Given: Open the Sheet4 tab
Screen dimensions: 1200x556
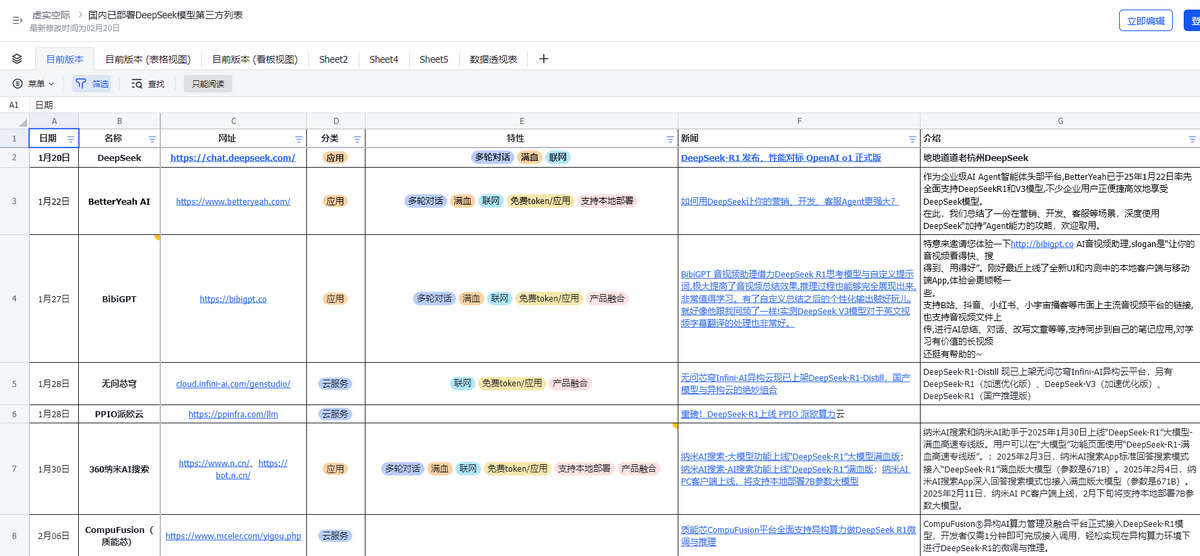Looking at the screenshot, I should pyautogui.click(x=384, y=59).
